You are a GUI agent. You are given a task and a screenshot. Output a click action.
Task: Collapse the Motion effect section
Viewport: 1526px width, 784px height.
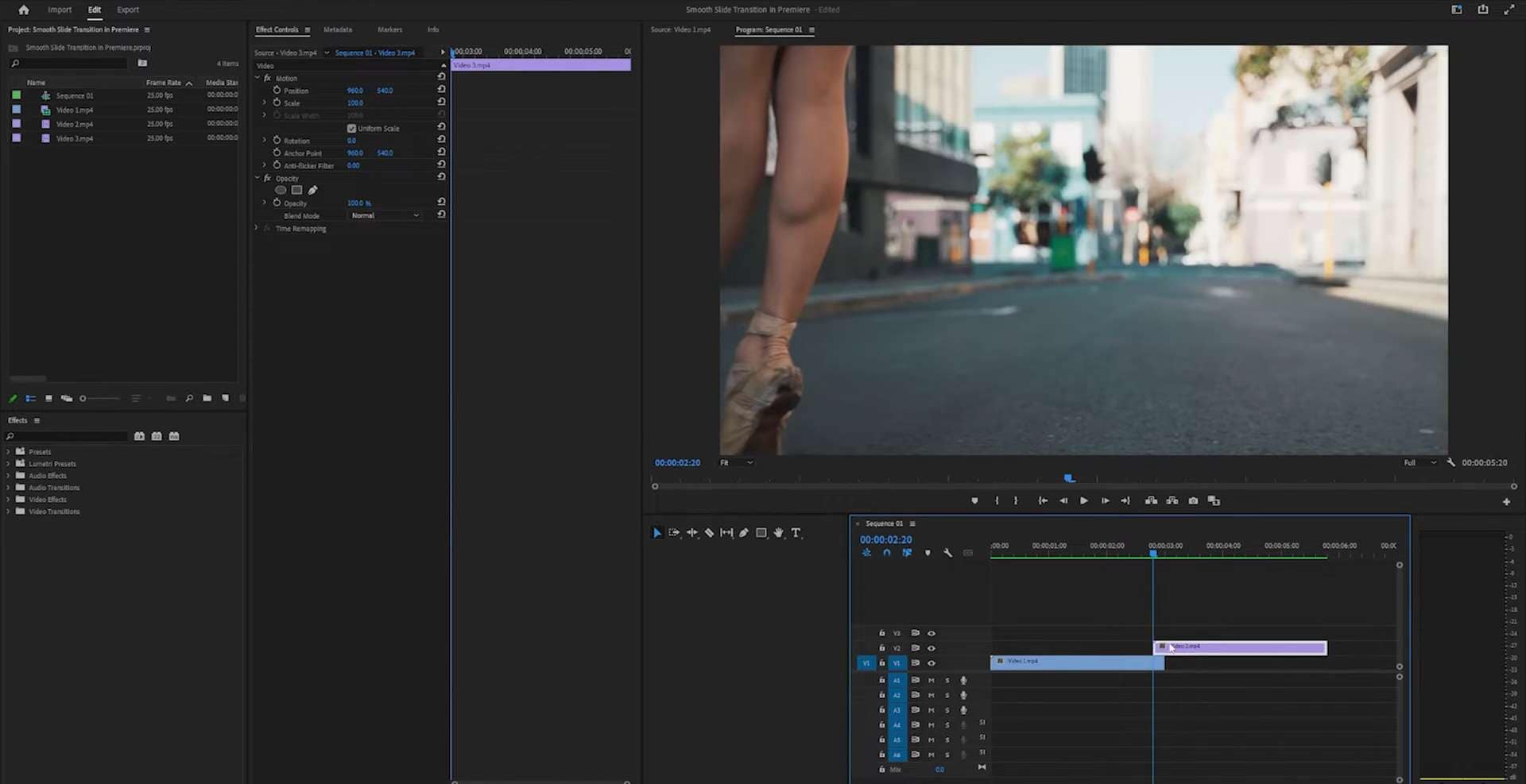pyautogui.click(x=258, y=78)
